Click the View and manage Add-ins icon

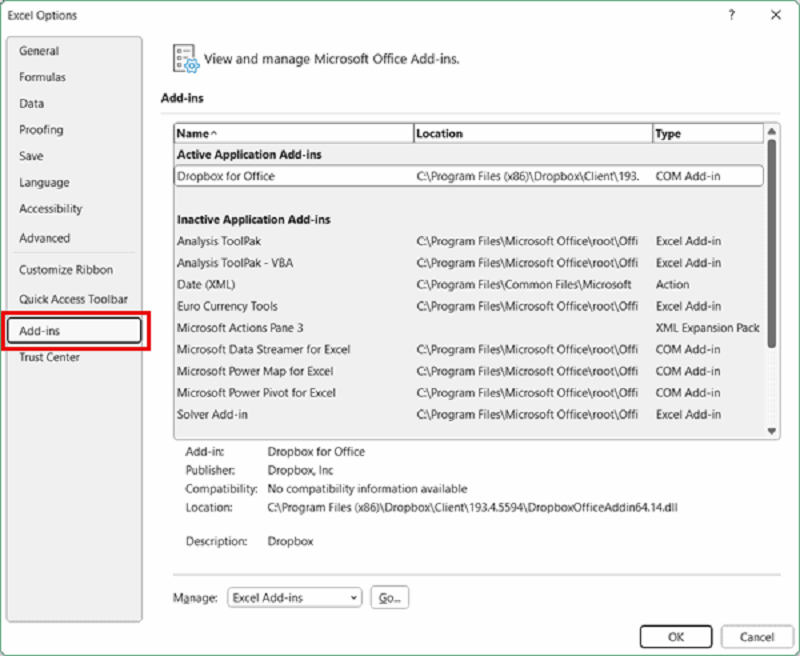tap(182, 58)
